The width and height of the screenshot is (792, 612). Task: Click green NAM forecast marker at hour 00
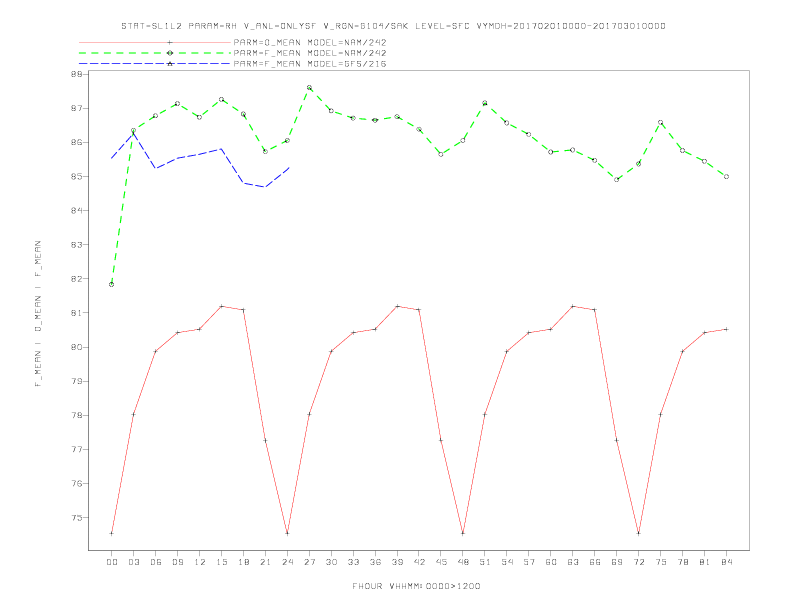point(112,285)
